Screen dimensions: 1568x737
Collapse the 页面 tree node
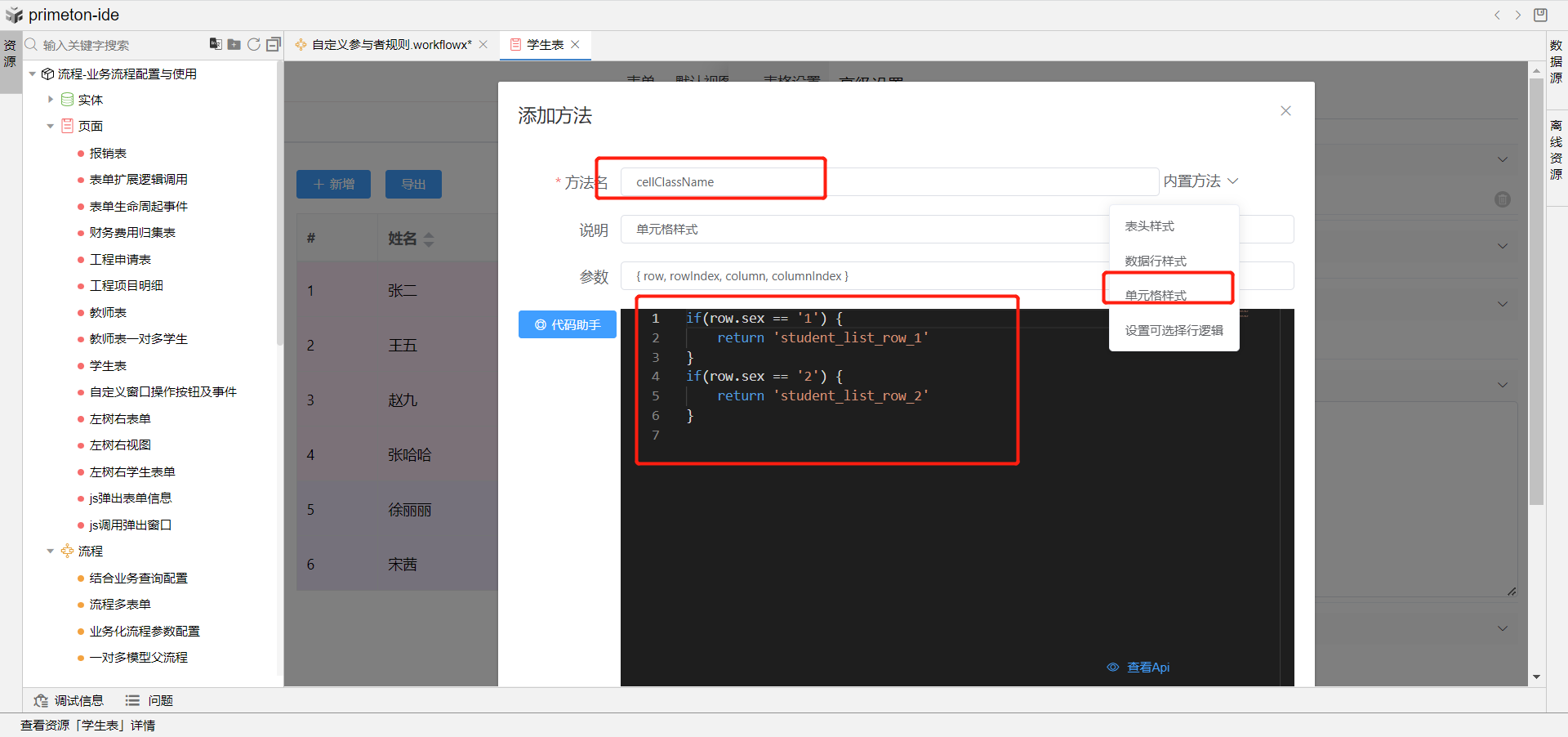[51, 126]
